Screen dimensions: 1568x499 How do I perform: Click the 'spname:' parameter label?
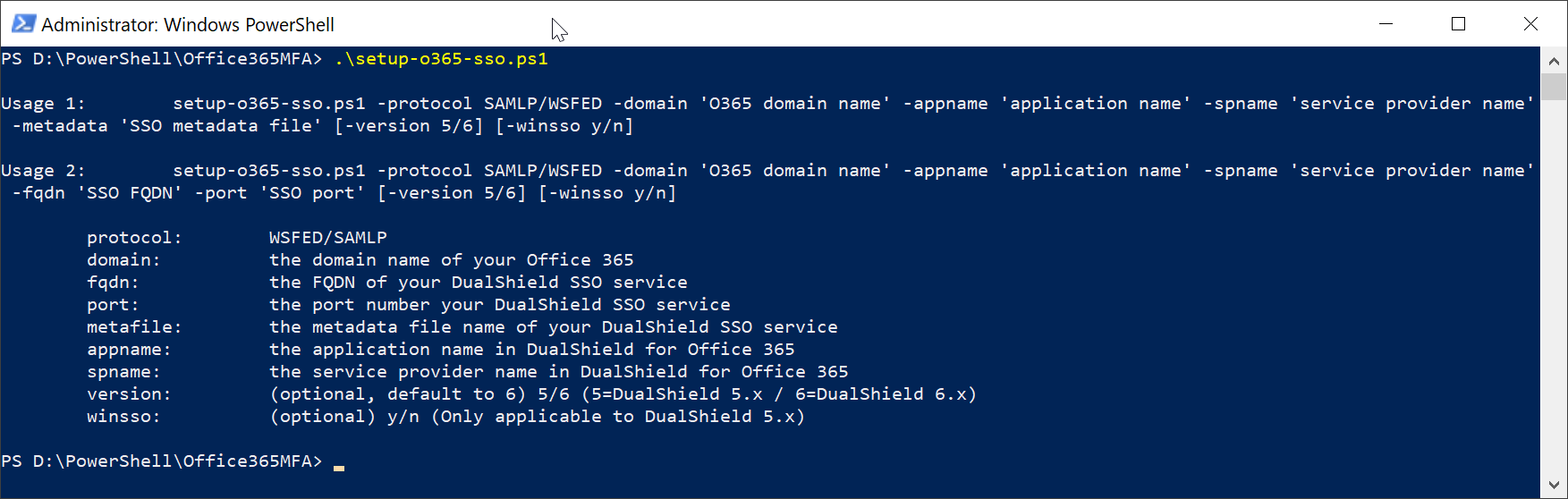(x=123, y=372)
